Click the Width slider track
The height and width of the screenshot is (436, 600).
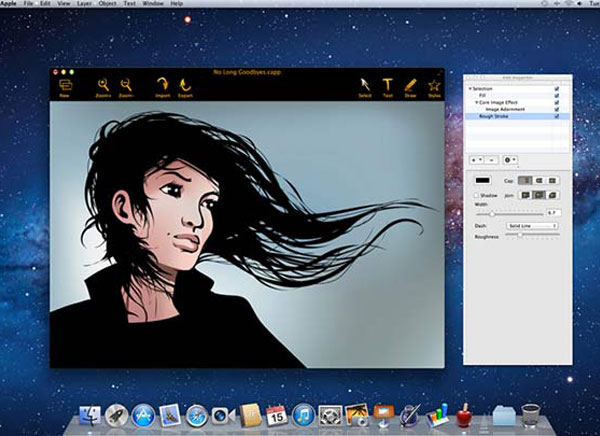pyautogui.click(x=509, y=214)
